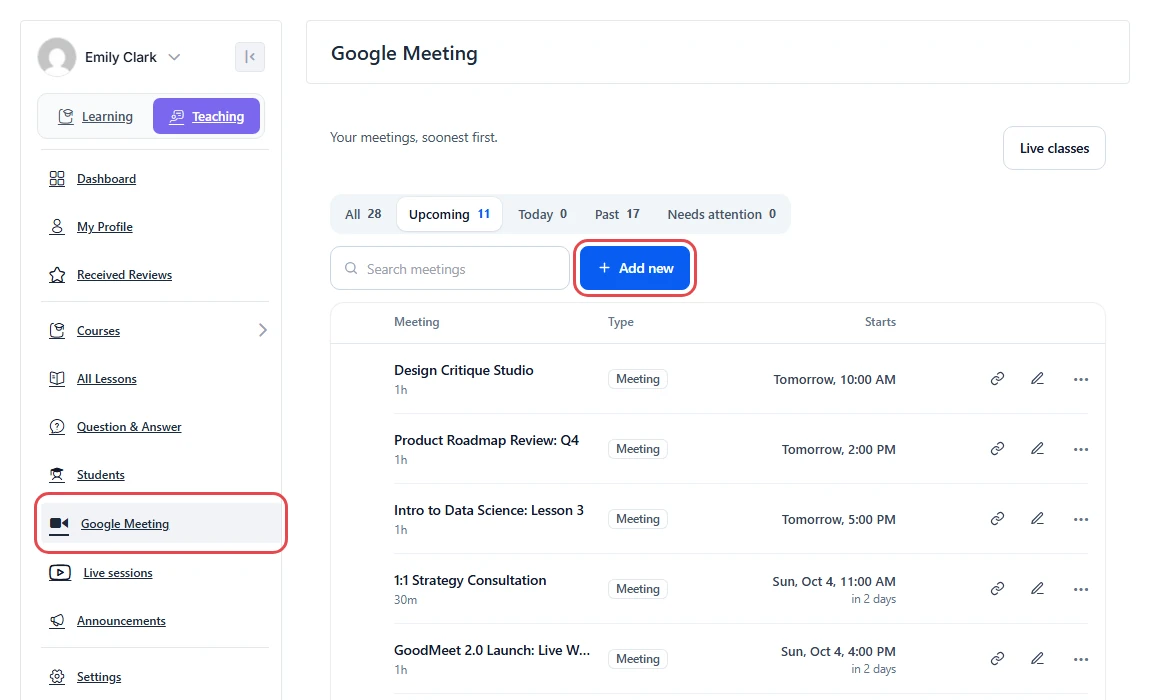The width and height of the screenshot is (1154, 700).
Task: Select the Upcoming 11 tab
Action: coord(450,214)
